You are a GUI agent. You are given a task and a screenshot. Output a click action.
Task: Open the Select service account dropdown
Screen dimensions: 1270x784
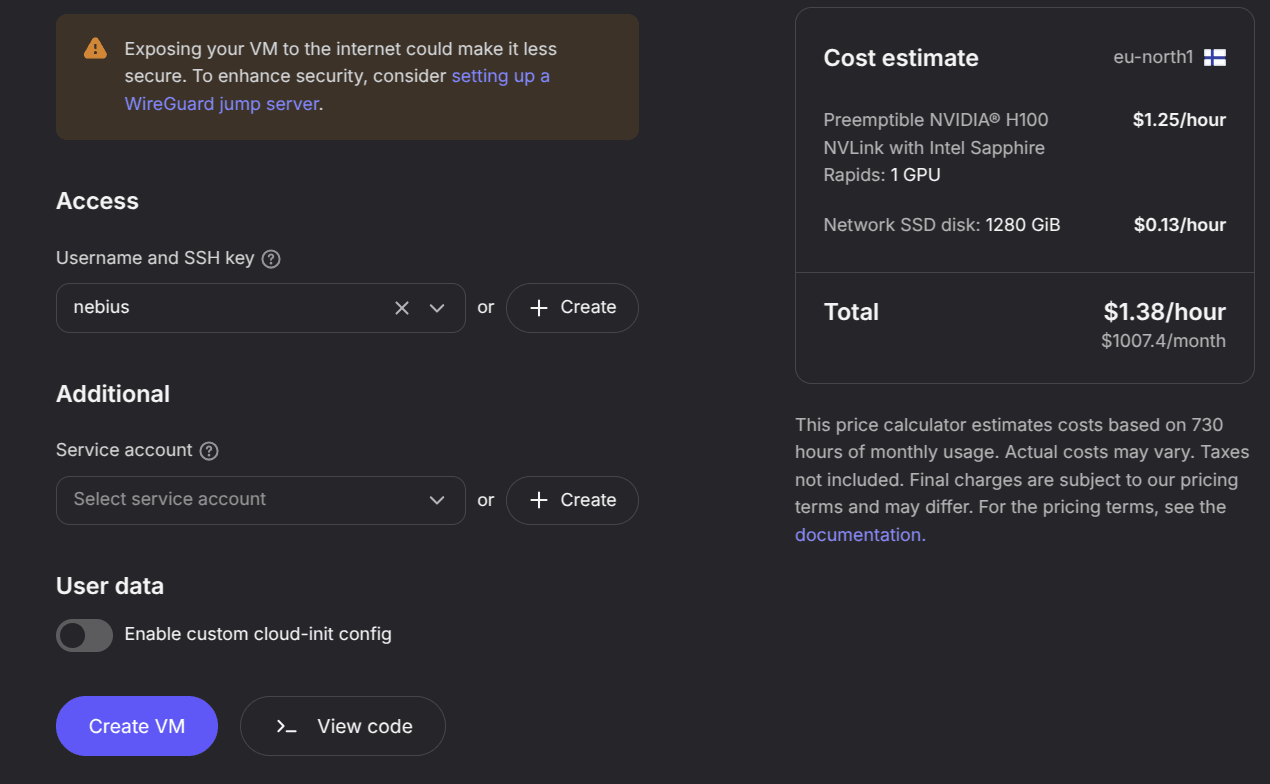[x=261, y=500]
